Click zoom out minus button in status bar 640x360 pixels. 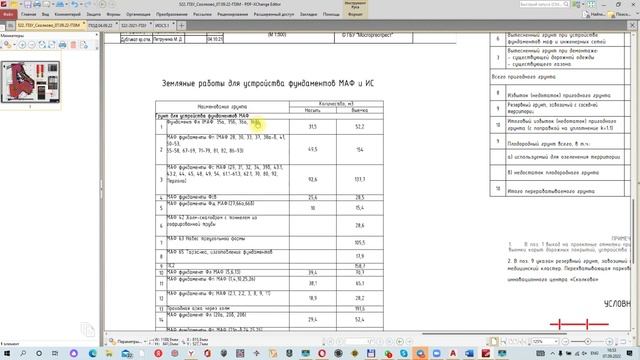coord(565,341)
